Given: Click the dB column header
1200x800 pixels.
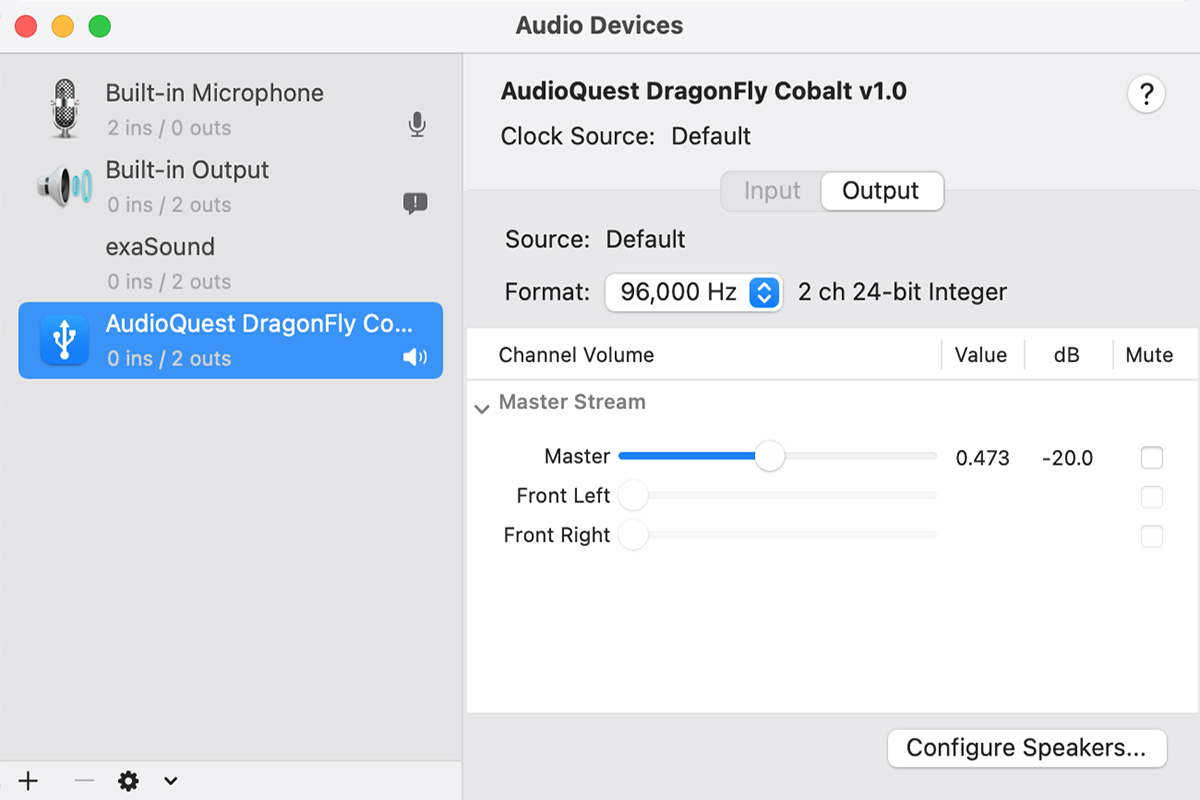Looking at the screenshot, I should click(1067, 355).
